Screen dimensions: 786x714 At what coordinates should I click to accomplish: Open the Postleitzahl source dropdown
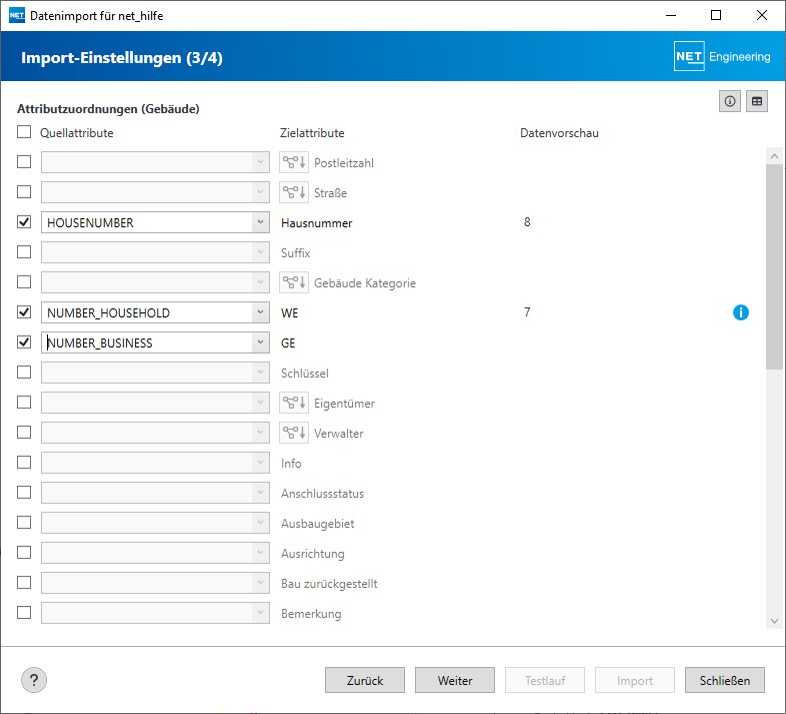coord(260,162)
